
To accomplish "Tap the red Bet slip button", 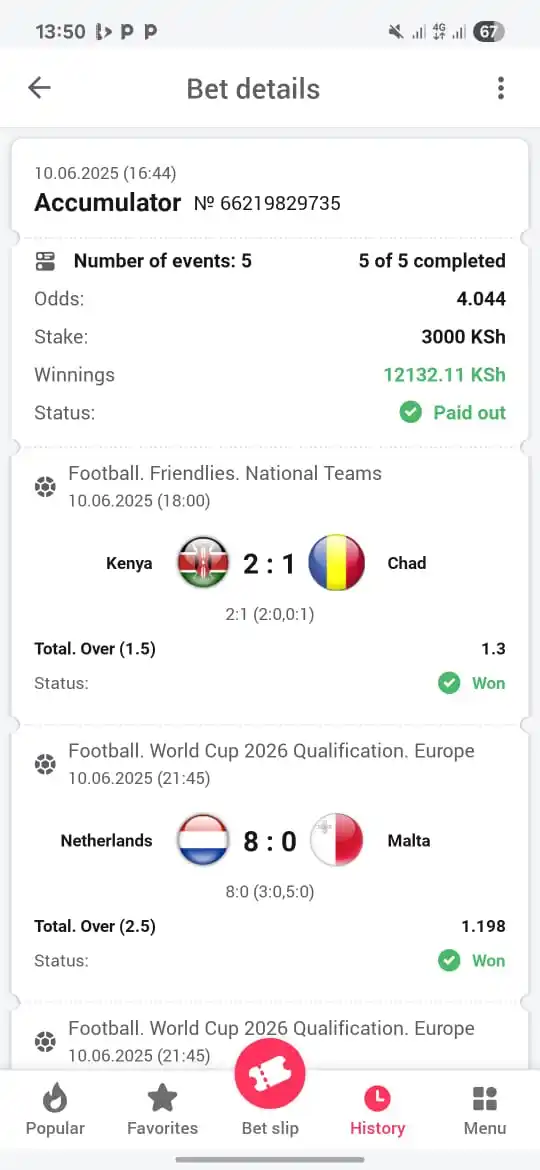I will [270, 1074].
